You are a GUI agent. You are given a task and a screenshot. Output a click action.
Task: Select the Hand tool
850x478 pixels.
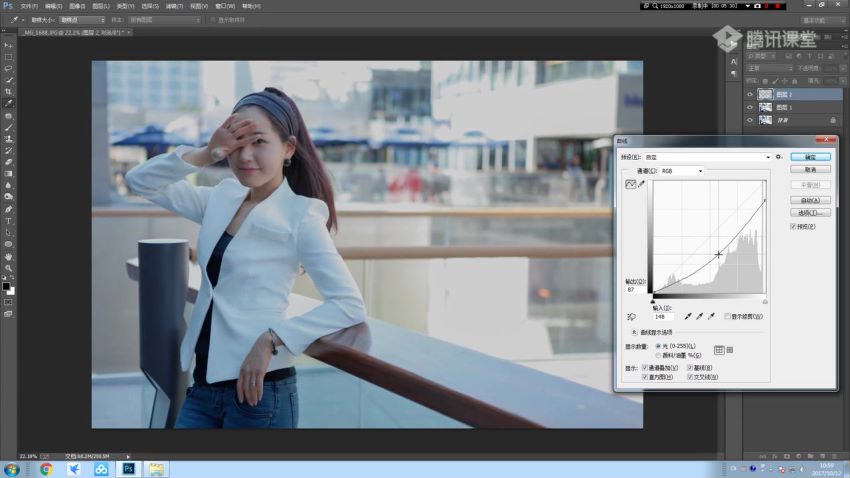8,256
